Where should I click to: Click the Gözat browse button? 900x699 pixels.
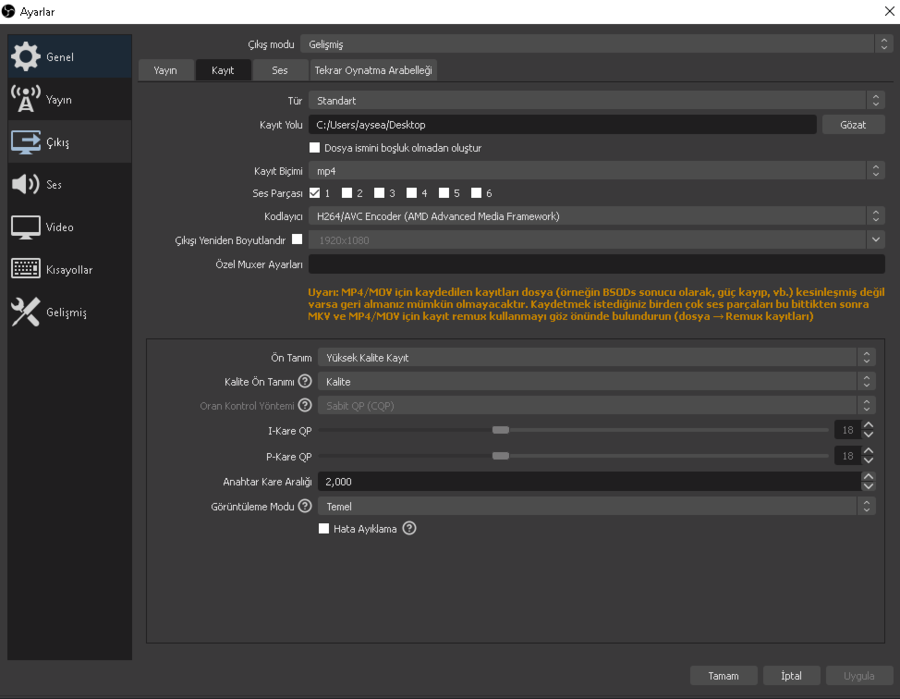(x=853, y=125)
